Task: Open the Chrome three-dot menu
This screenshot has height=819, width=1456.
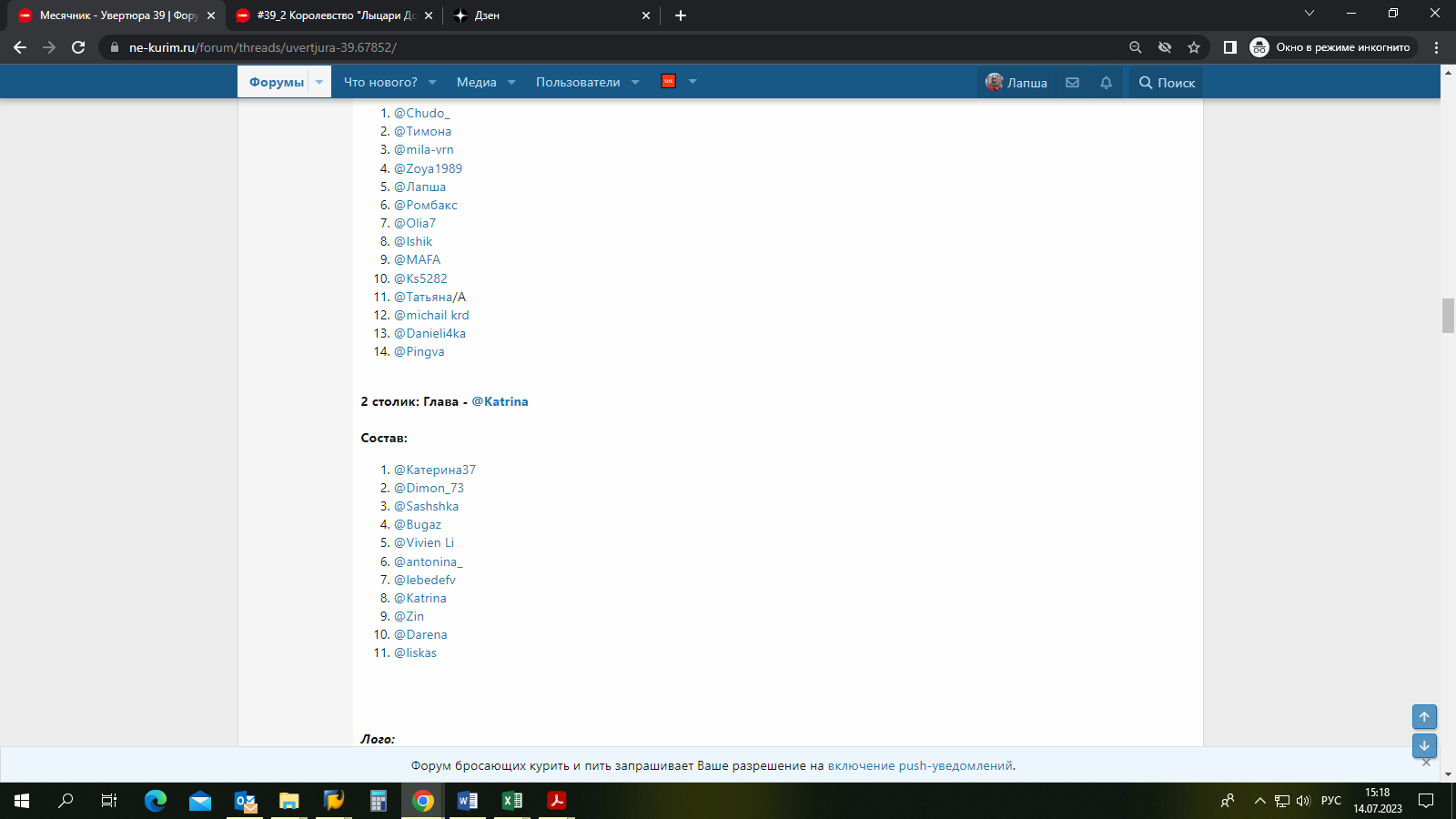Action: pos(1437,47)
